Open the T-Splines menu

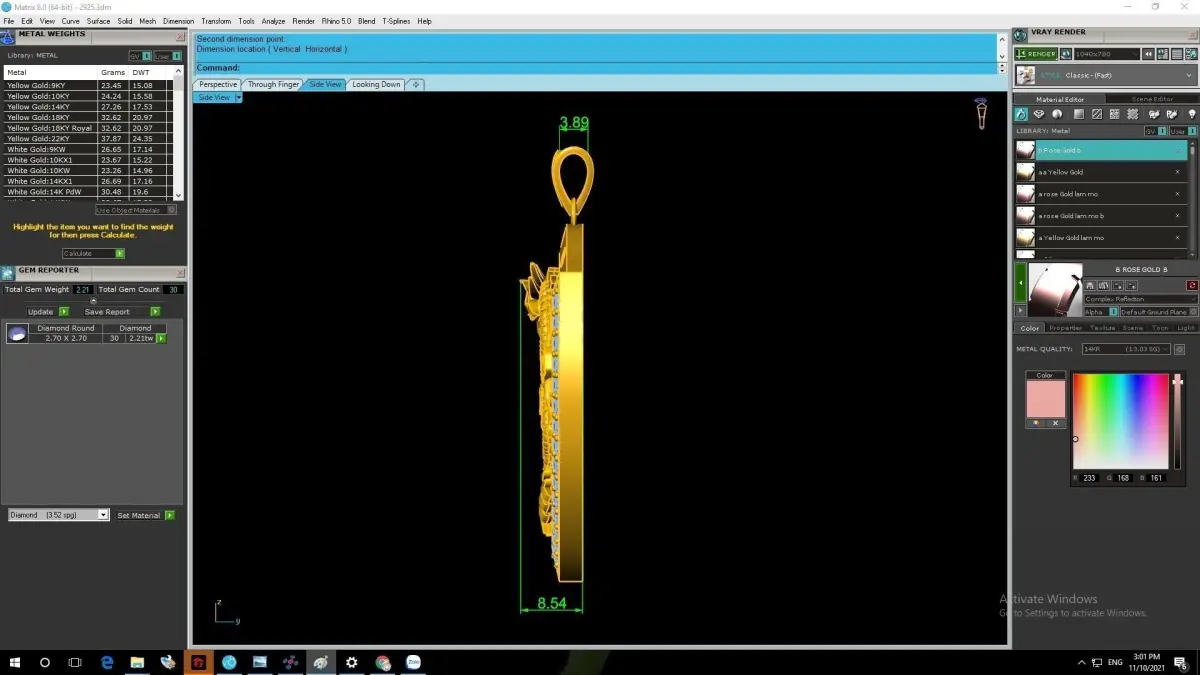[396, 21]
